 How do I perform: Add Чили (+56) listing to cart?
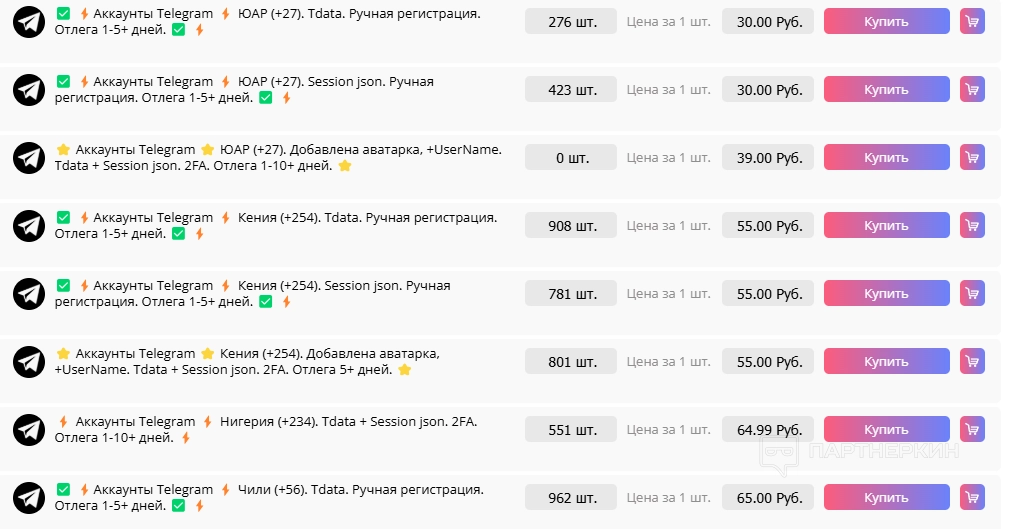(x=972, y=497)
